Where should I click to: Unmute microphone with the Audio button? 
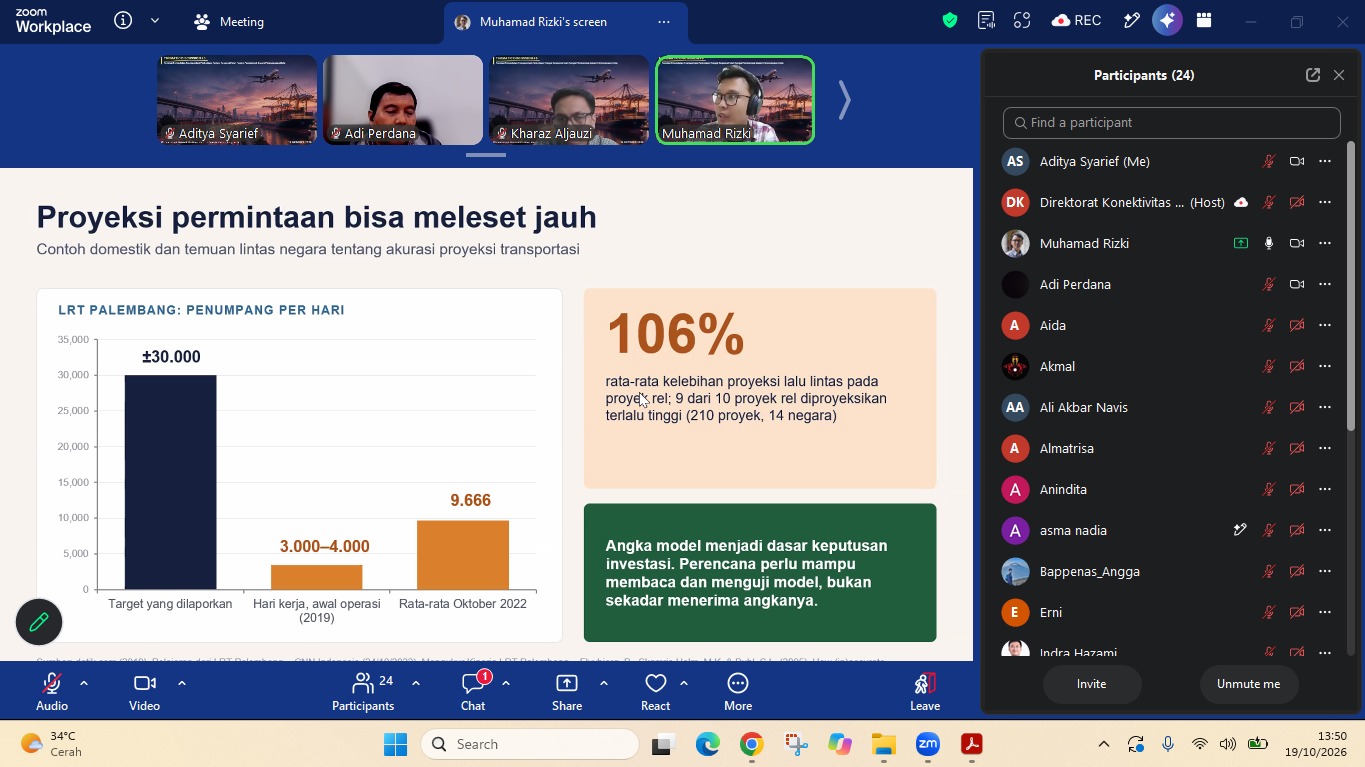[52, 691]
